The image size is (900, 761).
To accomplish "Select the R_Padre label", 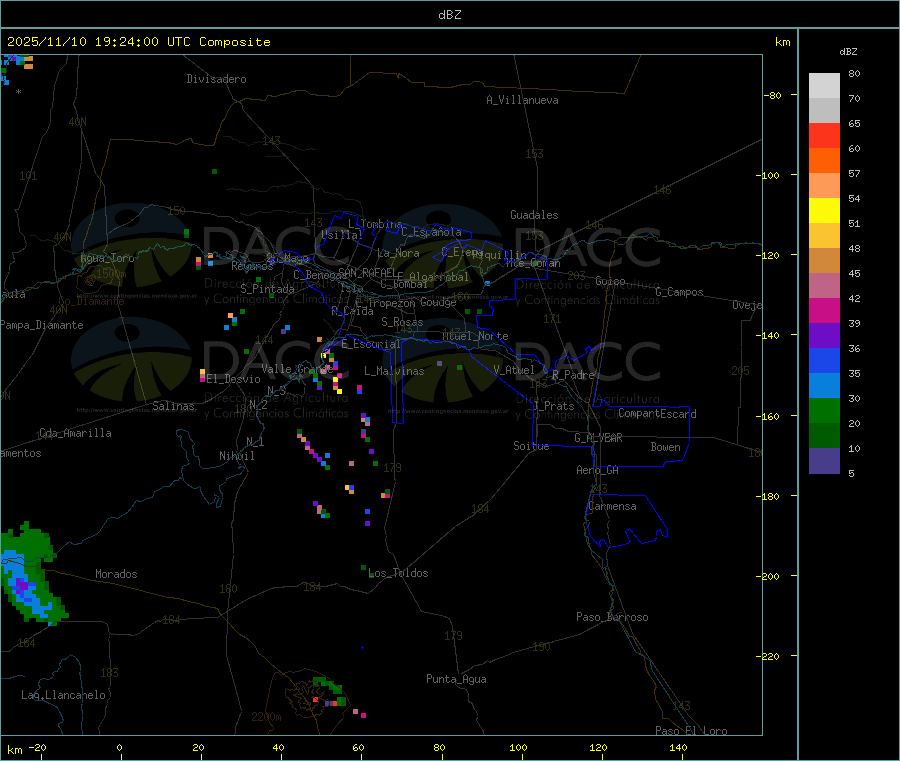I will click(x=573, y=375).
